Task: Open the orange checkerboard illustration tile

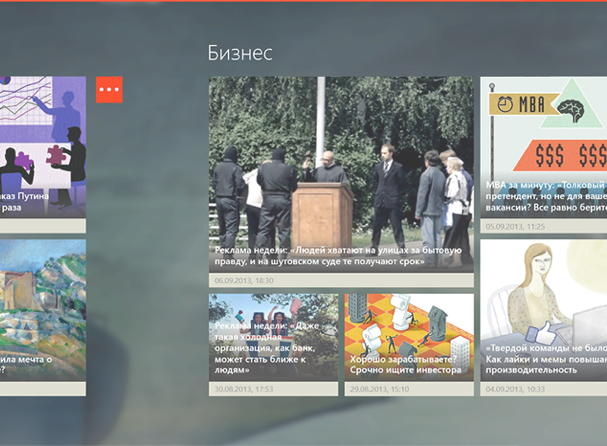Action: click(x=409, y=320)
